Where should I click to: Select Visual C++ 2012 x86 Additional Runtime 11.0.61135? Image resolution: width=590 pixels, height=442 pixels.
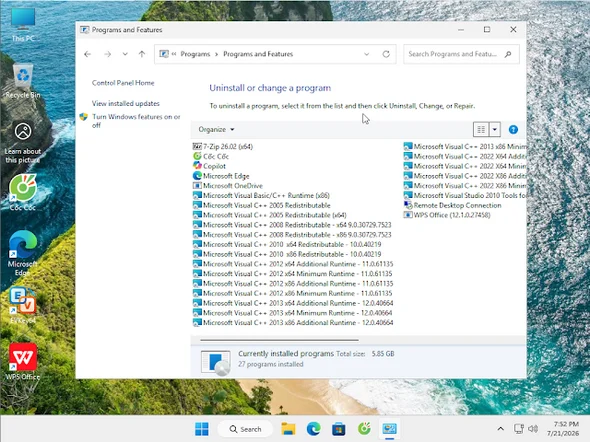coord(293,283)
